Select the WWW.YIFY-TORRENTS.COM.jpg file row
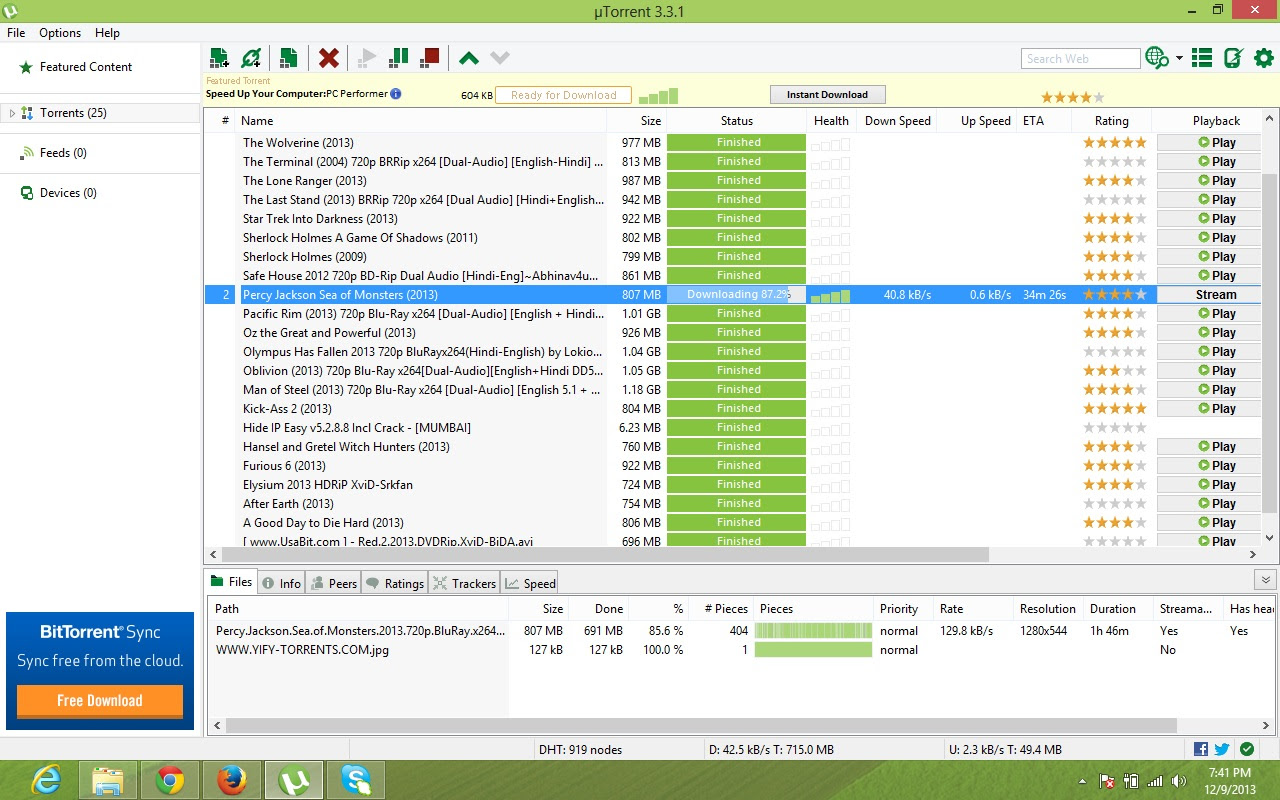The width and height of the screenshot is (1280, 800). [740, 650]
